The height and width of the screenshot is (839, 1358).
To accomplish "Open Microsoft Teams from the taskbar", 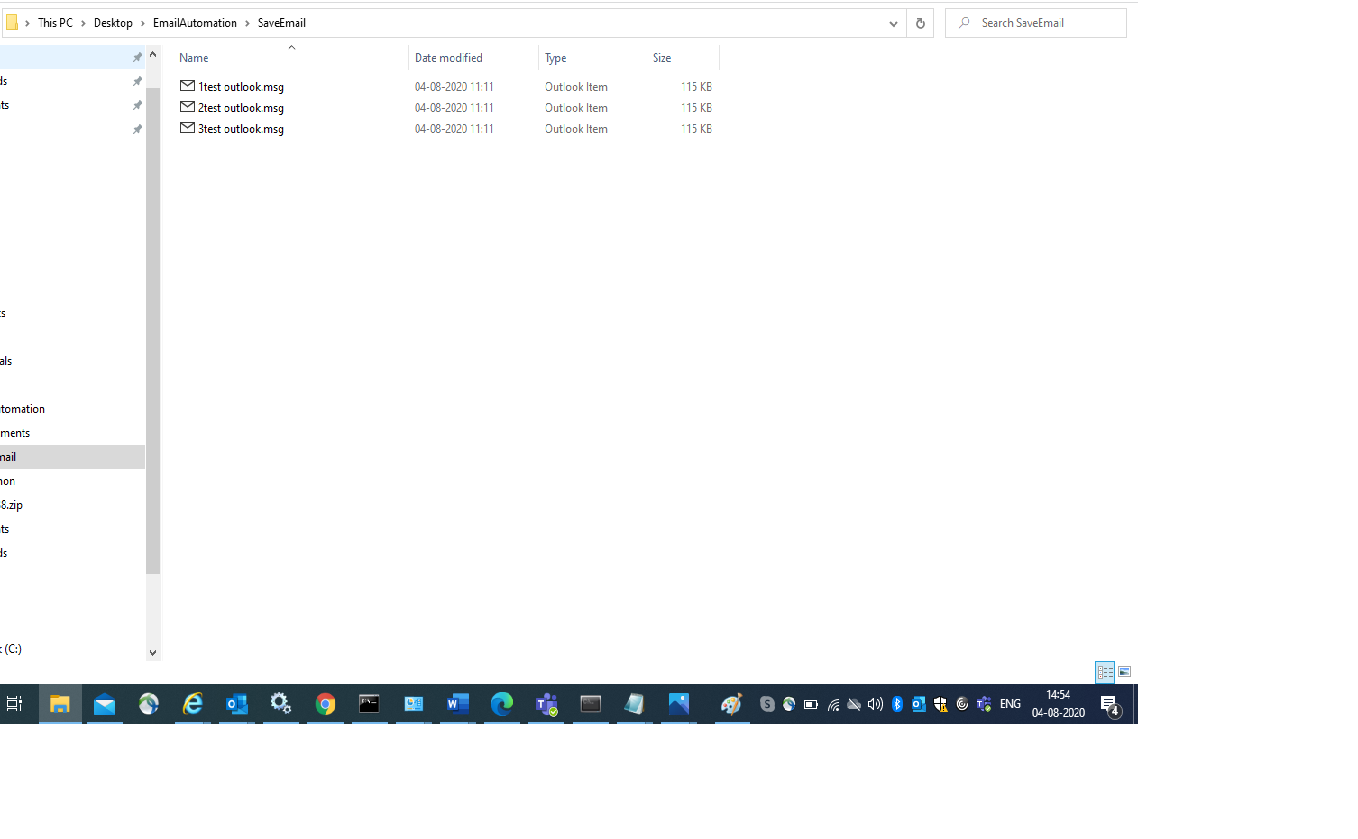I will click(546, 704).
